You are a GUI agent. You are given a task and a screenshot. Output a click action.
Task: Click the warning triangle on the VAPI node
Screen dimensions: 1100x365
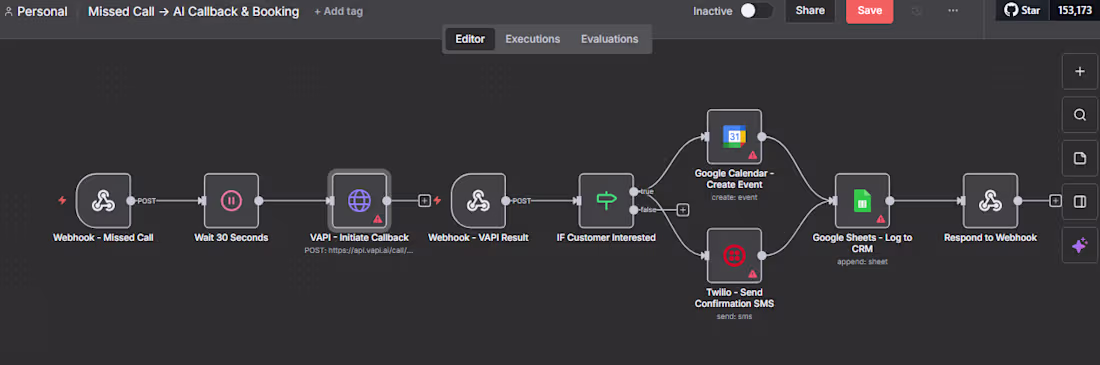pyautogui.click(x=377, y=219)
